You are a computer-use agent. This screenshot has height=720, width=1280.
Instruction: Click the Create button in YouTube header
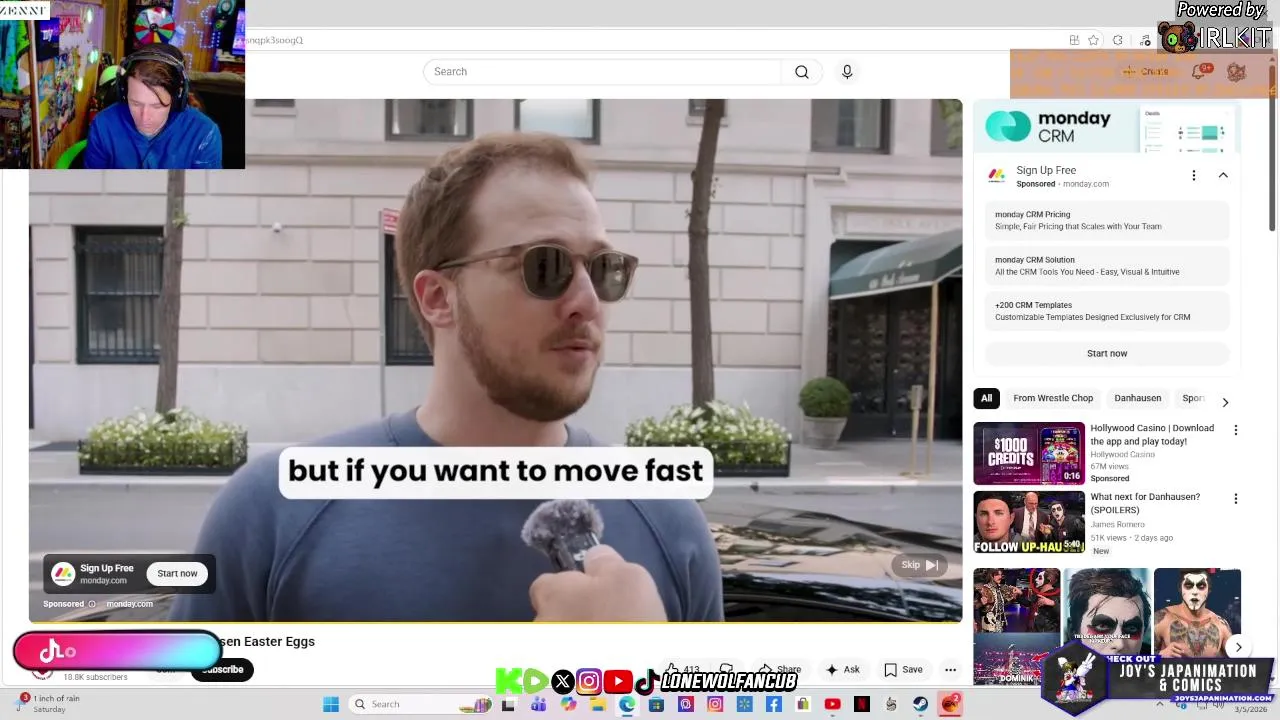click(1146, 72)
